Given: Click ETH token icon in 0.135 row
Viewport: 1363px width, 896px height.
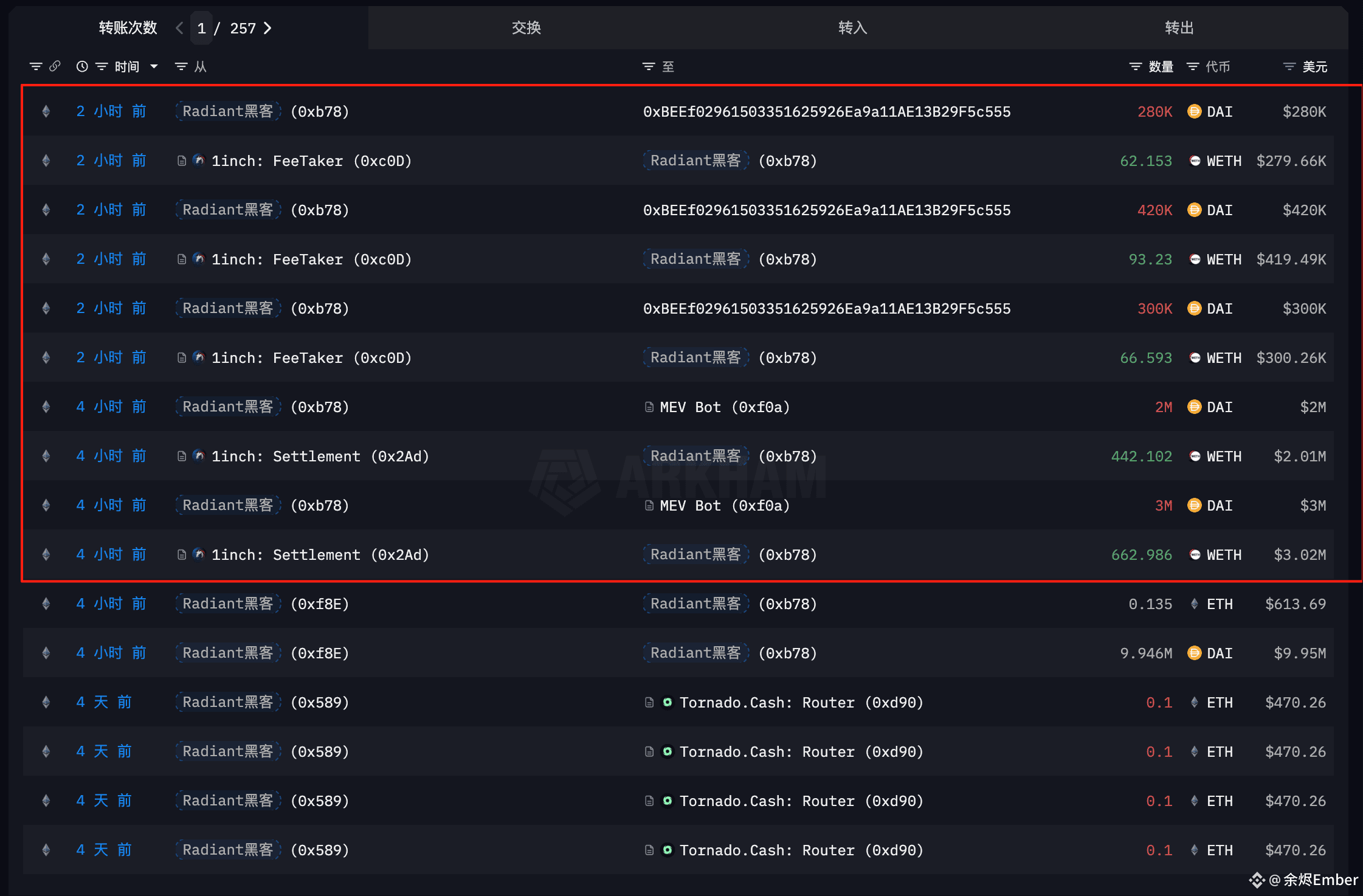Looking at the screenshot, I should [x=1194, y=604].
